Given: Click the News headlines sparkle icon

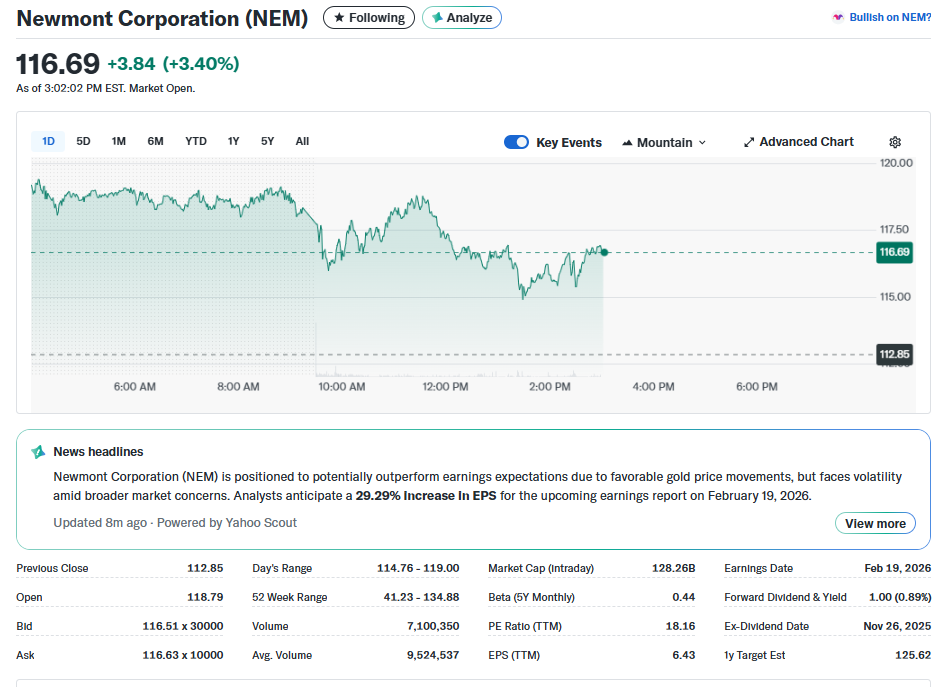Looking at the screenshot, I should tap(39, 452).
